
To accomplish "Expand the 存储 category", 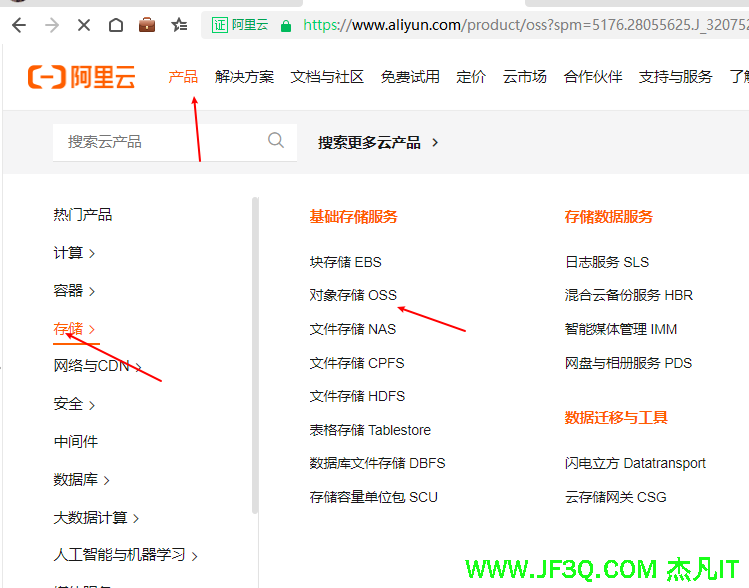I will 74,329.
